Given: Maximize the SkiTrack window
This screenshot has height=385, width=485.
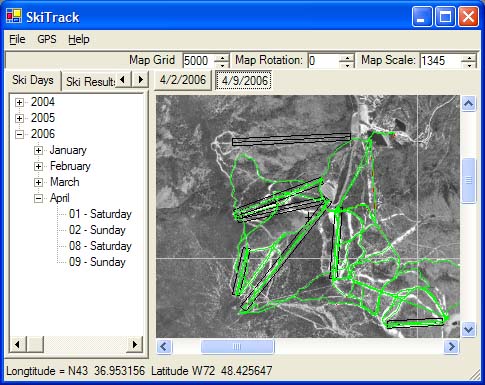Looking at the screenshot, I should point(445,17).
